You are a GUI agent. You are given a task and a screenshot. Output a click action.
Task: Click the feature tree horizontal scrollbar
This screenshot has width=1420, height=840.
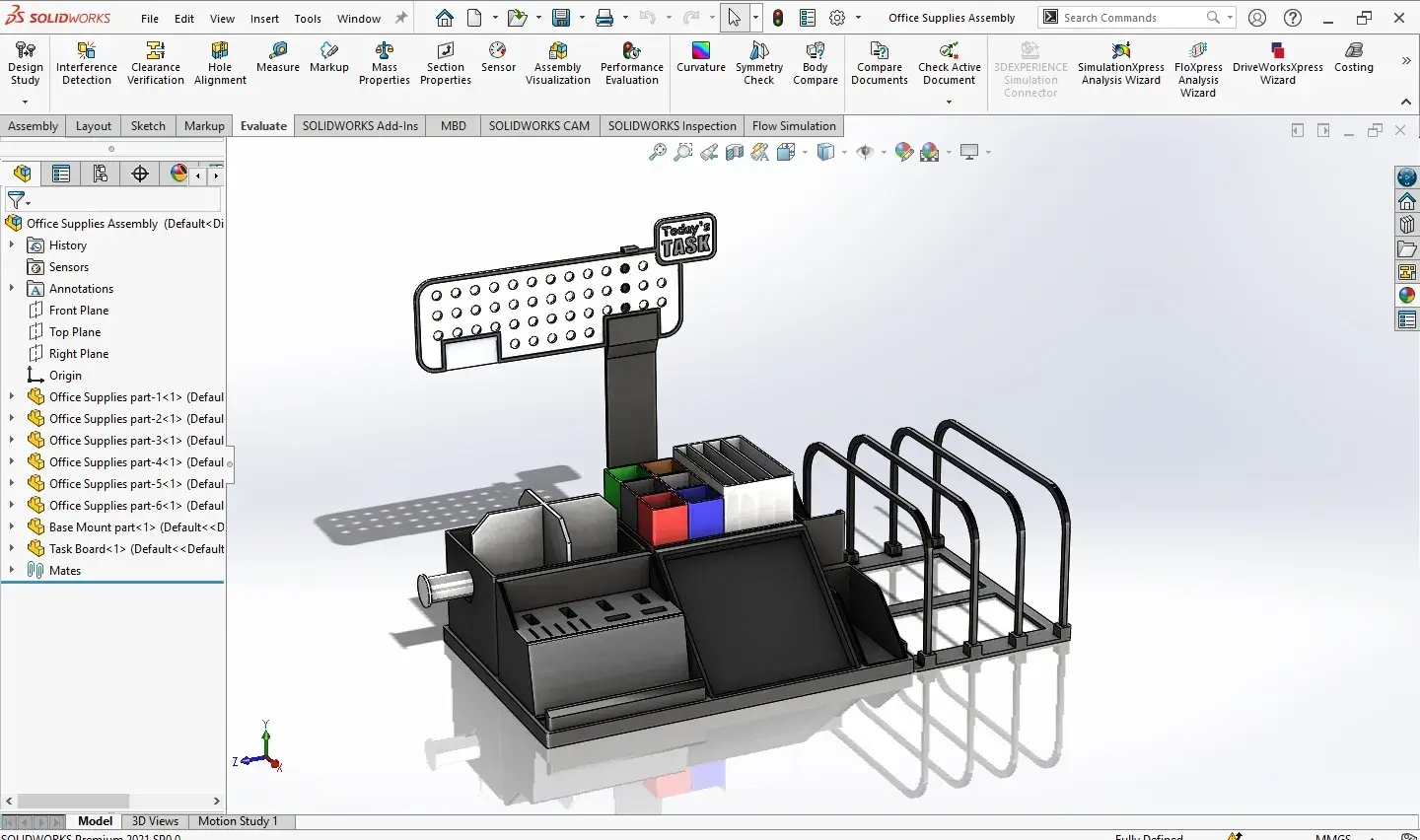click(73, 802)
